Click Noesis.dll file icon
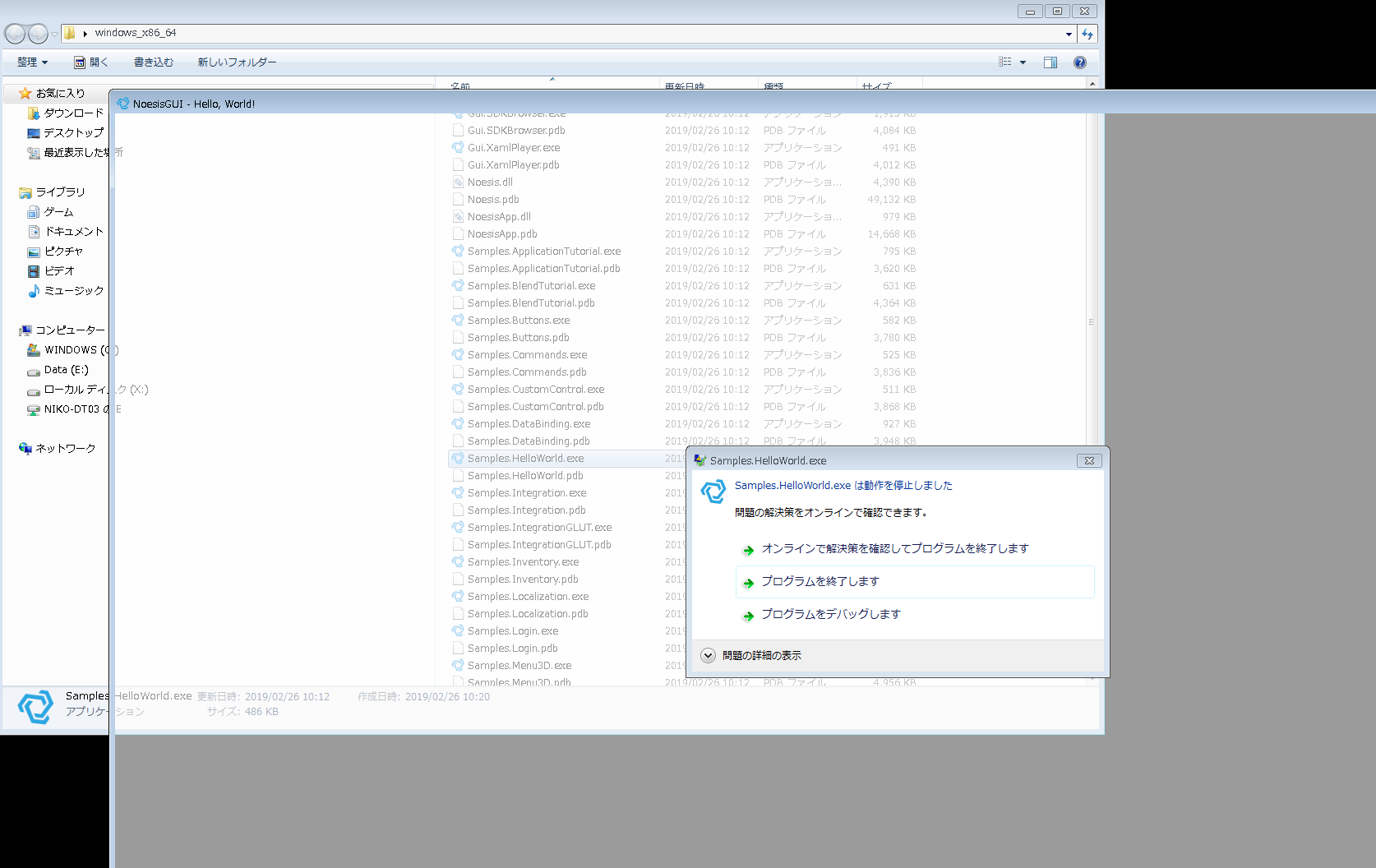This screenshot has height=868, width=1376. 458,182
